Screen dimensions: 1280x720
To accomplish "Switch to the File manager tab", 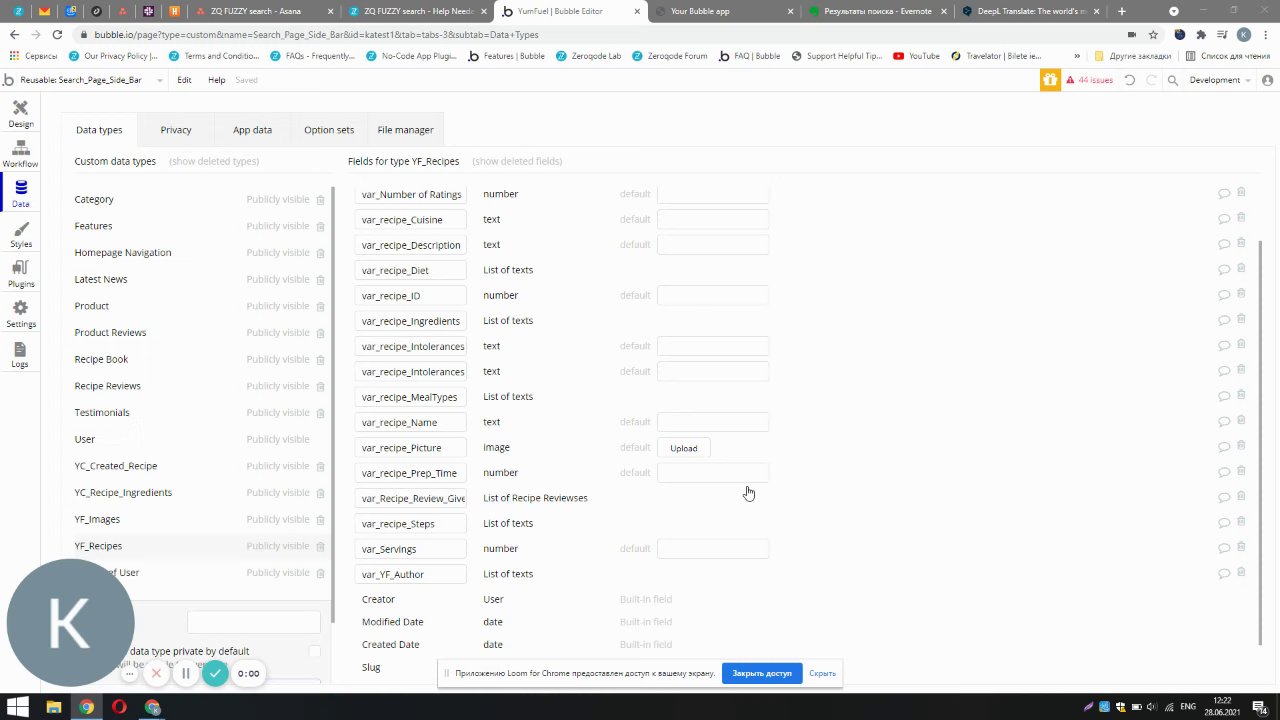I will (405, 130).
